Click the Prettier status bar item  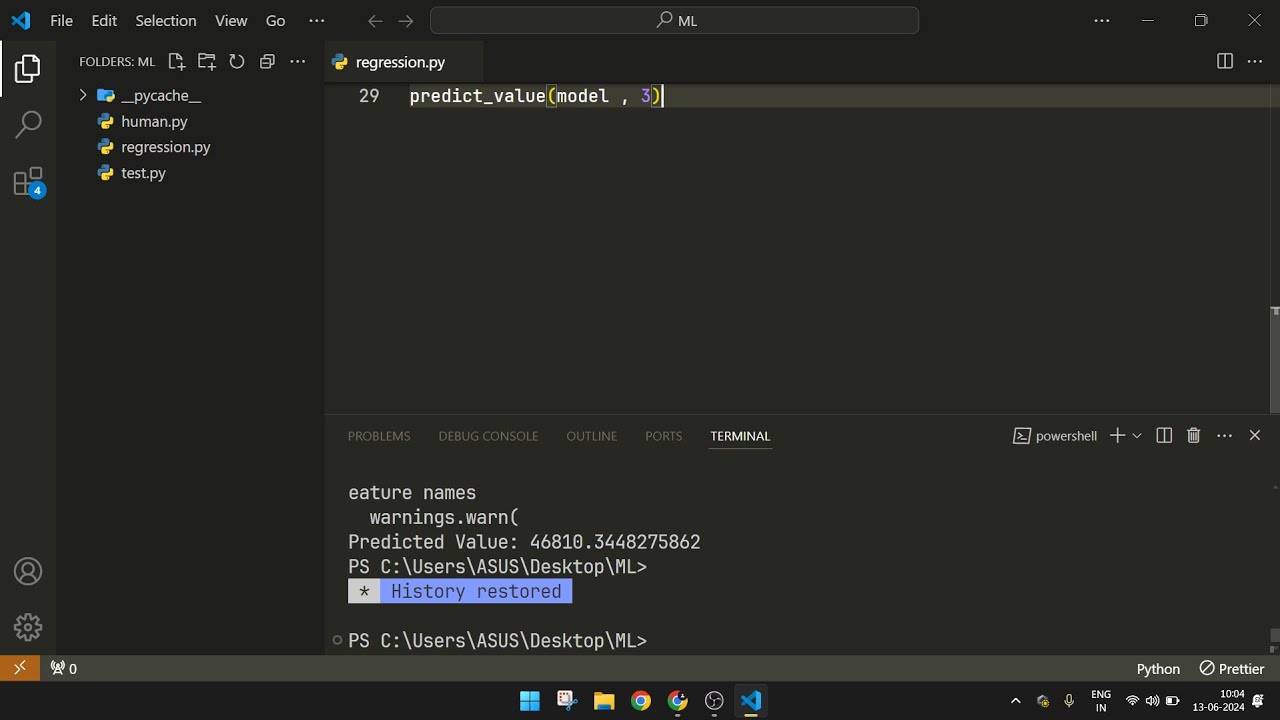coord(1232,668)
